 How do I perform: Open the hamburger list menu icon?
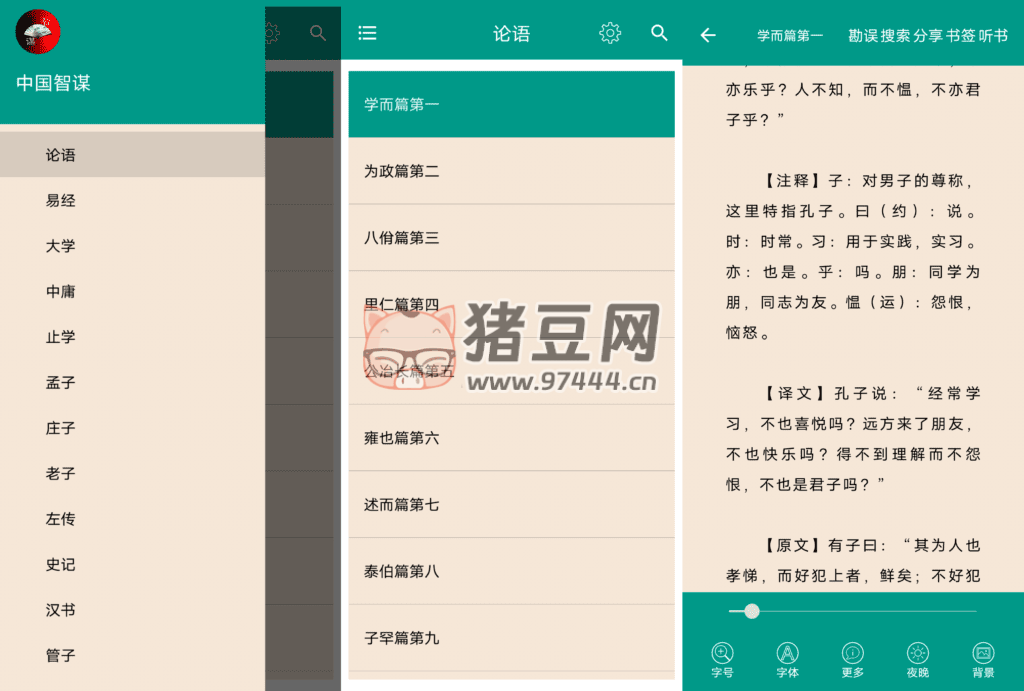367,33
